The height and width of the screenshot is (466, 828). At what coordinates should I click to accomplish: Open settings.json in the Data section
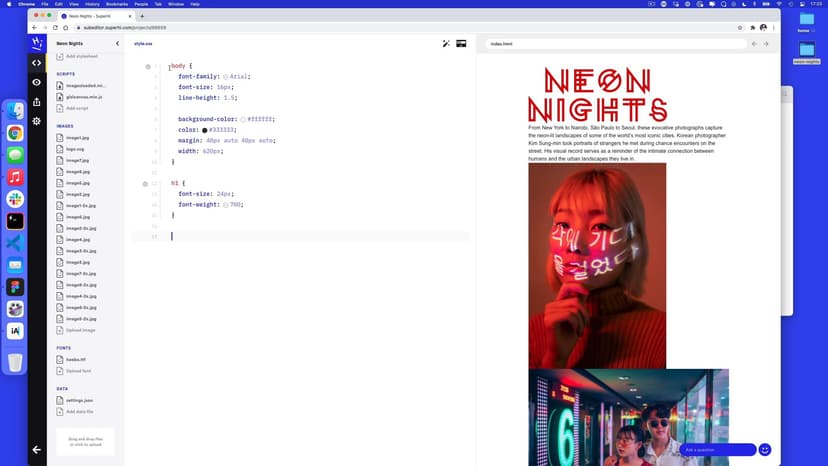point(79,400)
